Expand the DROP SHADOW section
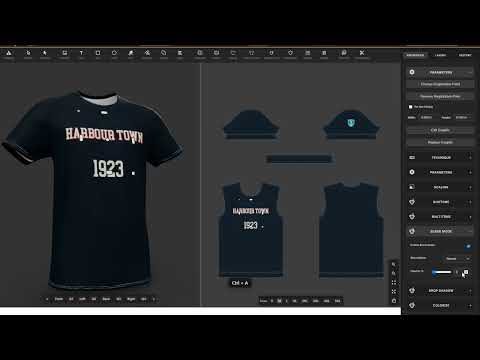Screen dimensions: 480x360 (470, 291)
